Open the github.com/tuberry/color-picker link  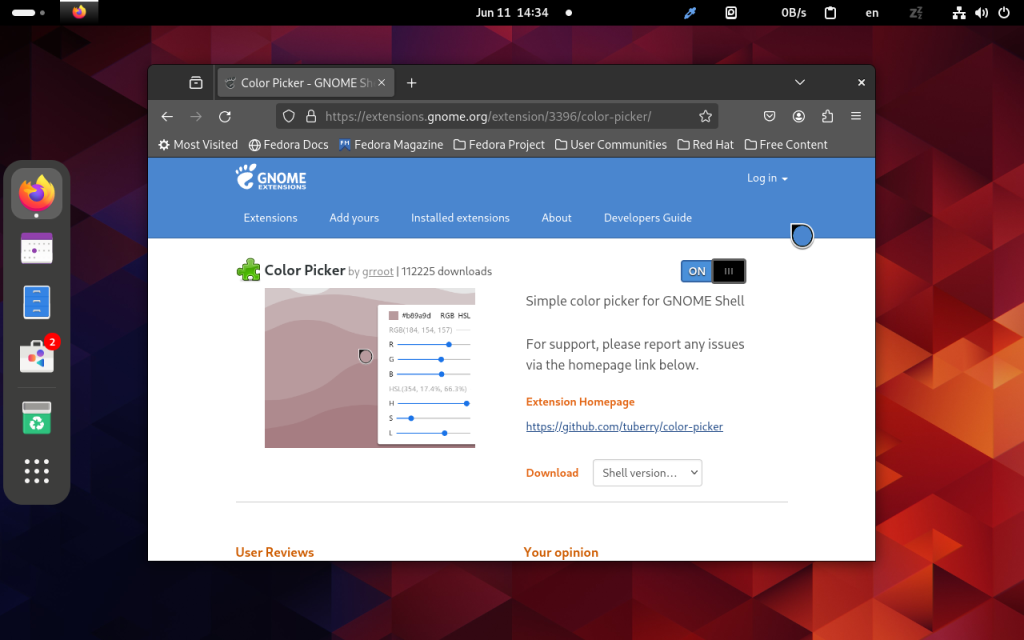point(624,426)
